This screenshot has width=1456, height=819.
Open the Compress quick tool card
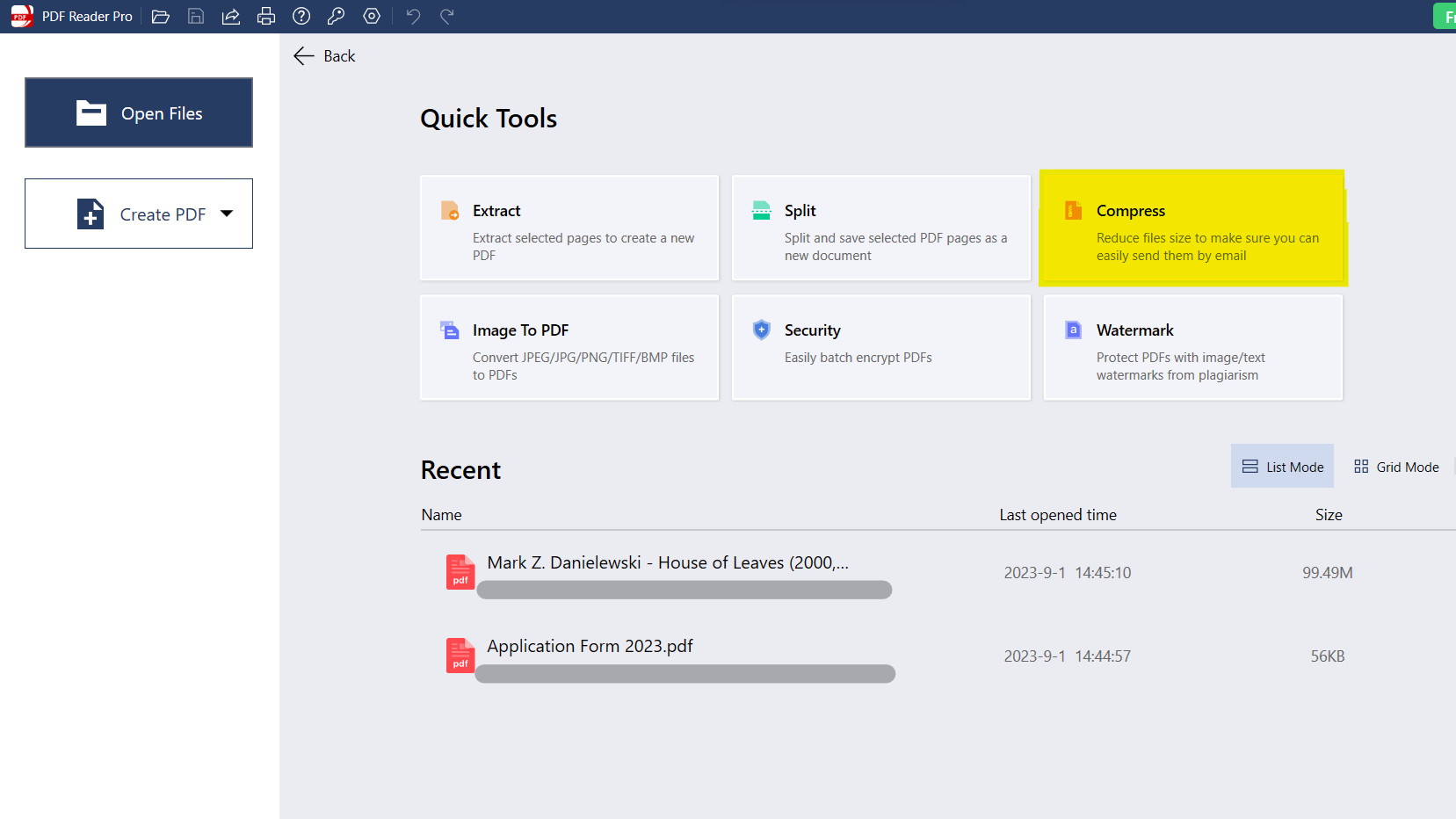pyautogui.click(x=1193, y=228)
